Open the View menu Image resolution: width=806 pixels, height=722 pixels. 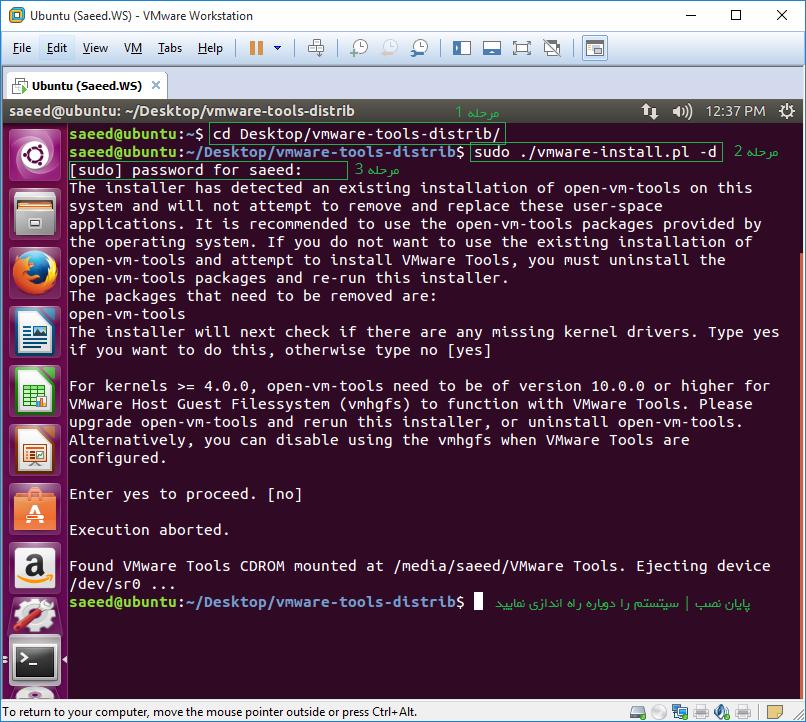coord(95,48)
